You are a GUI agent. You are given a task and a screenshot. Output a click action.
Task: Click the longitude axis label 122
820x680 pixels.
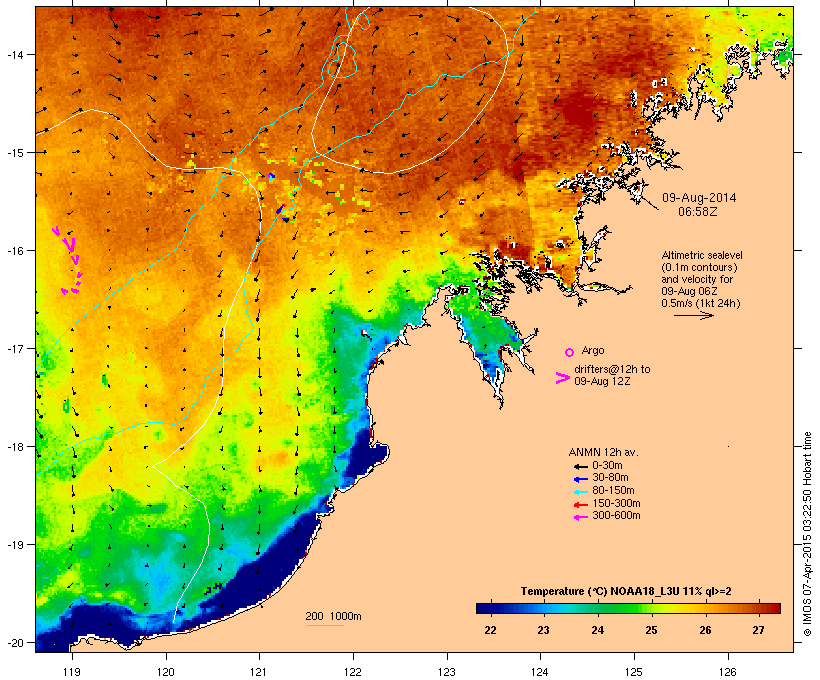tap(353, 672)
